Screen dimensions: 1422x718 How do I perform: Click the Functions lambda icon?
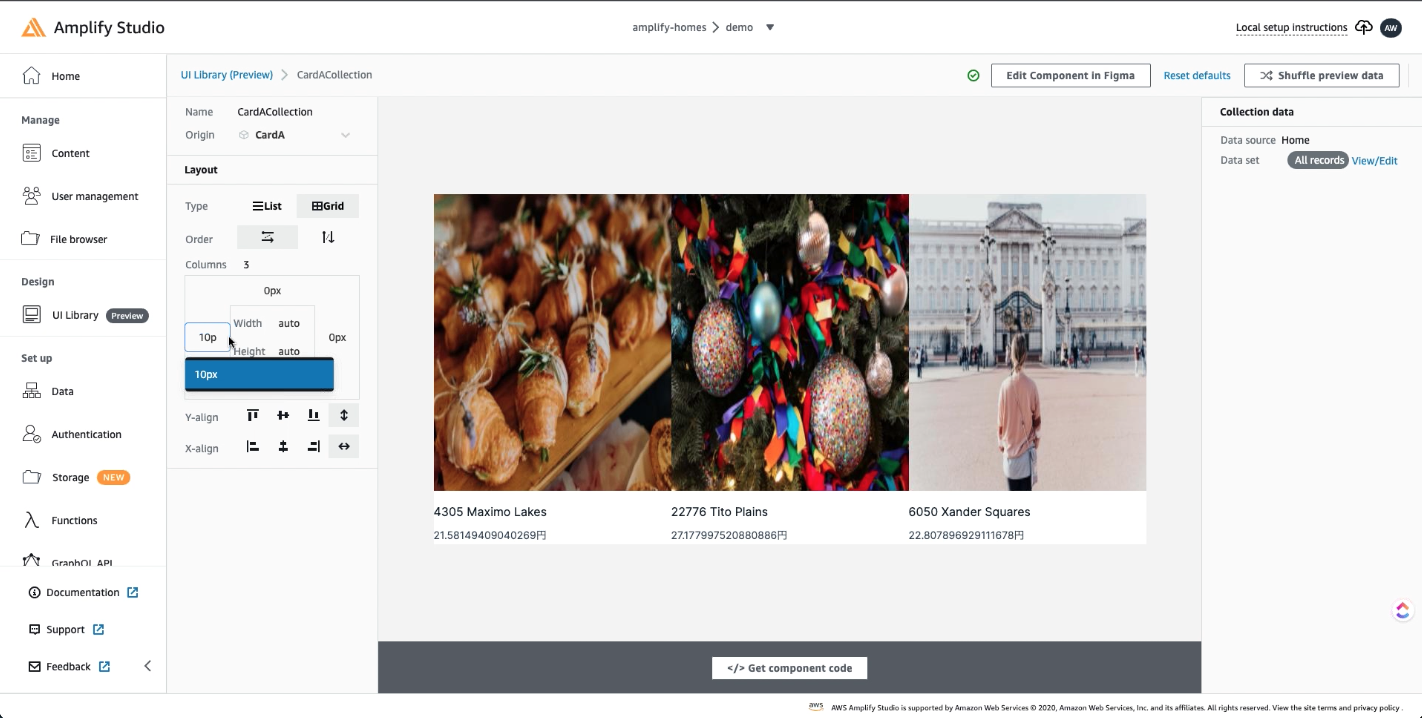(x=32, y=520)
